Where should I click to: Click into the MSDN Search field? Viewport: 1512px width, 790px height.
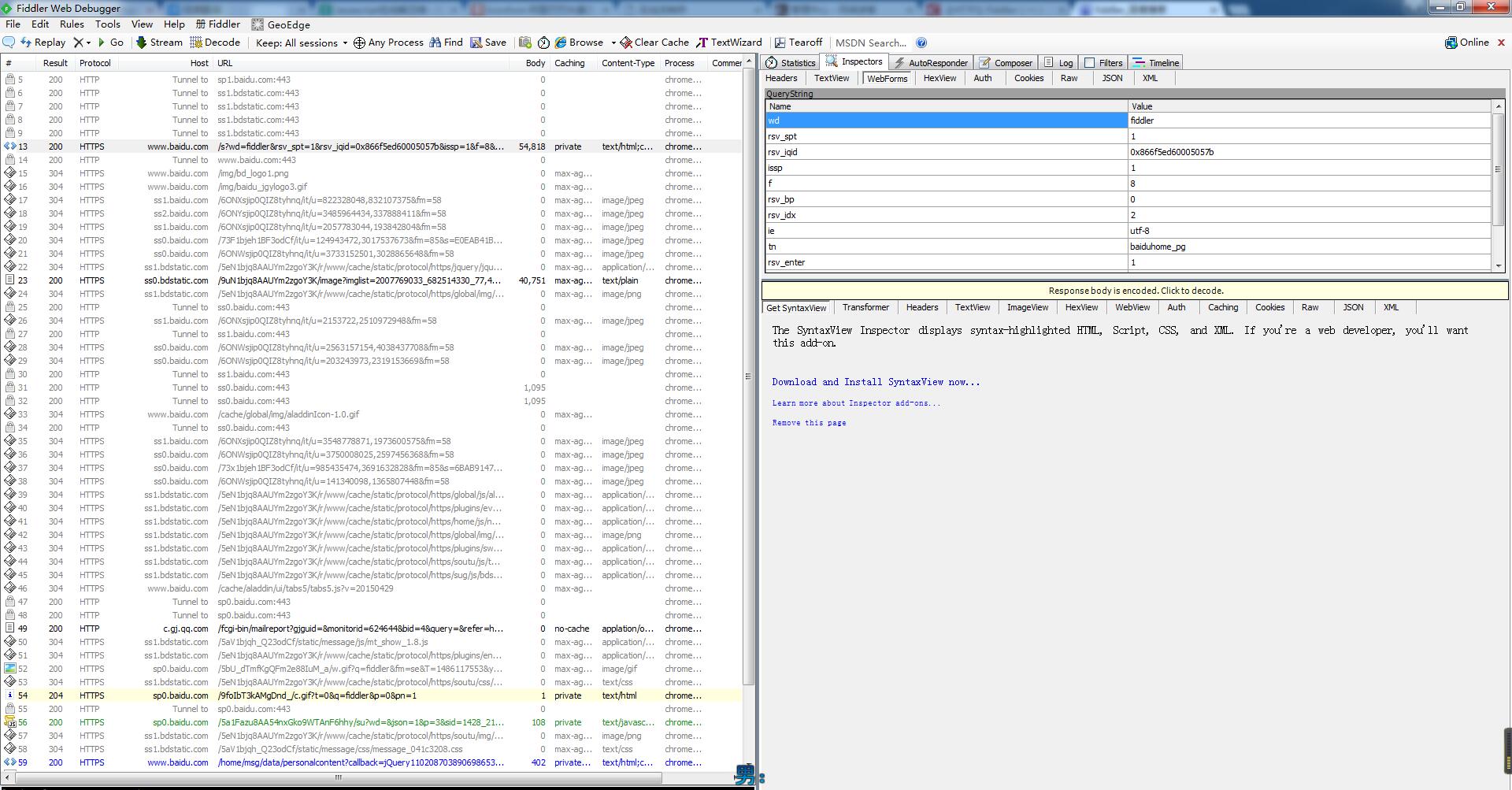[x=871, y=43]
